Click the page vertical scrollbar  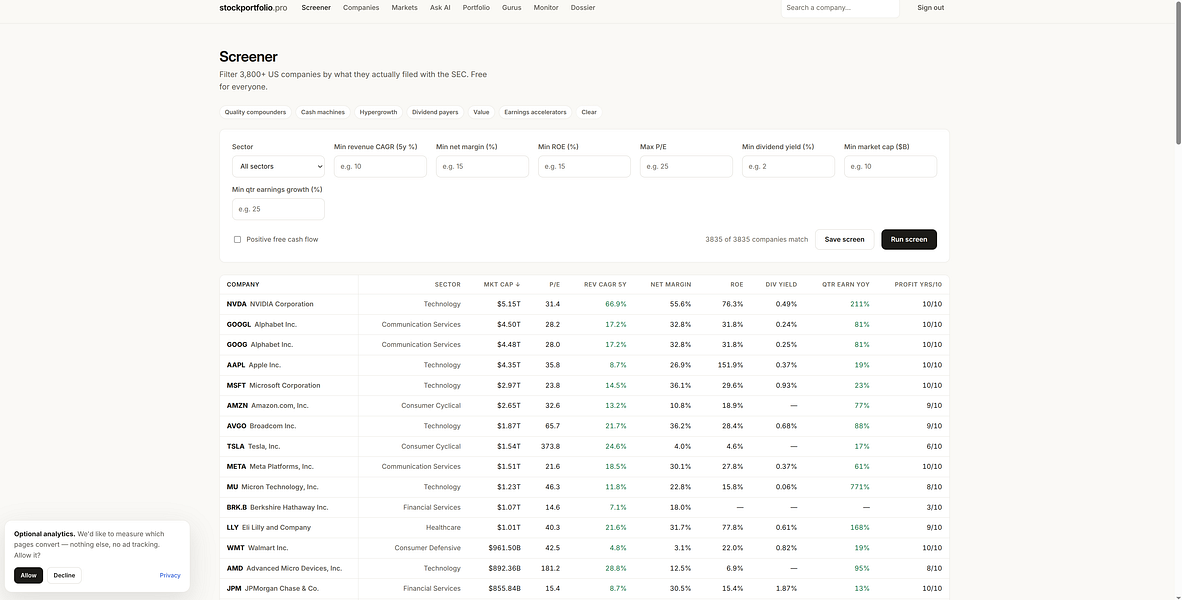tap(1178, 72)
